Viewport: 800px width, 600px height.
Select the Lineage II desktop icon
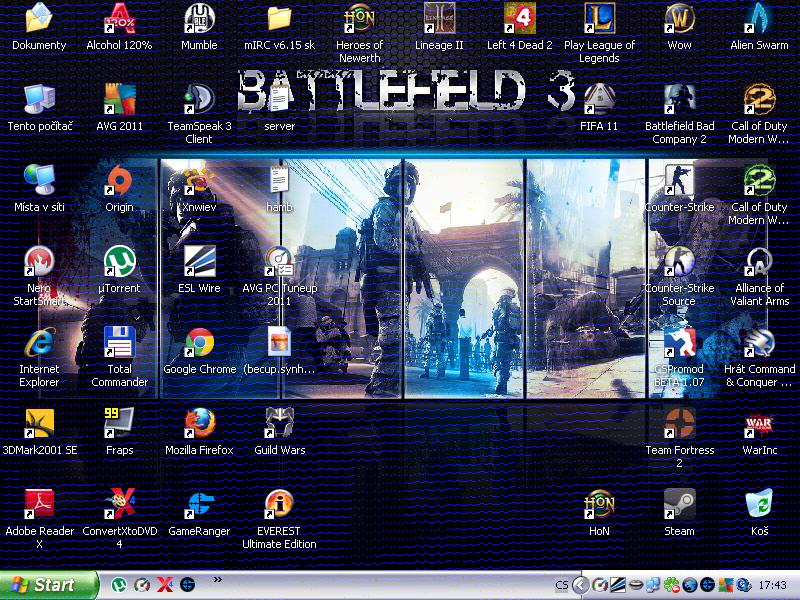(439, 19)
